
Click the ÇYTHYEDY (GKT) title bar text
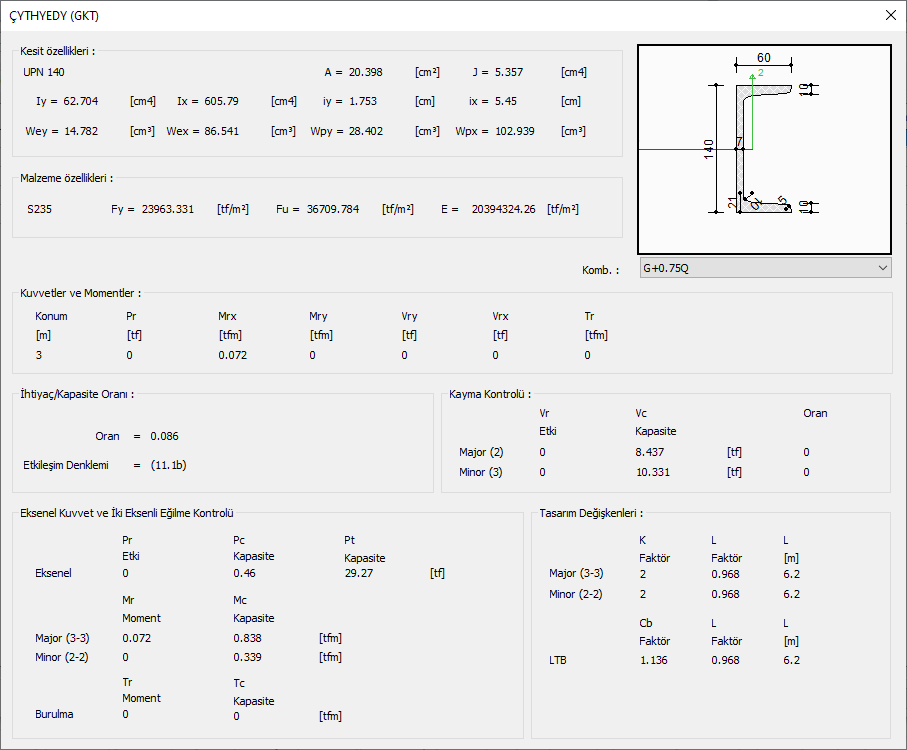54,16
